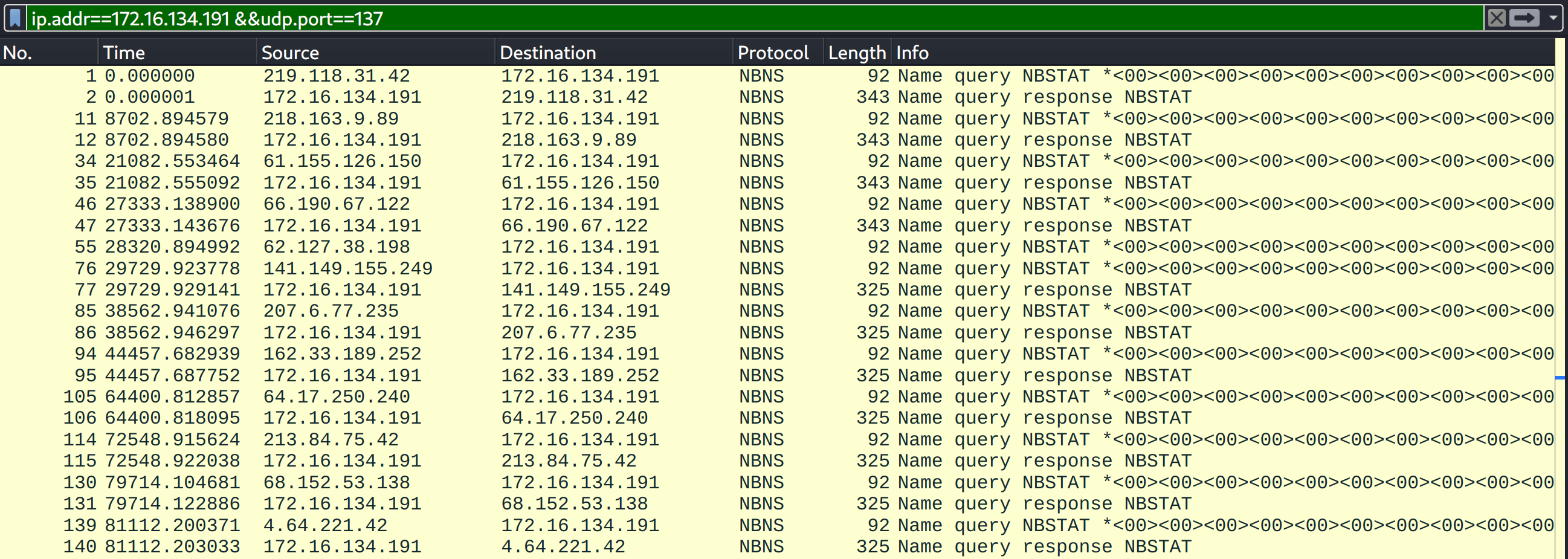The image size is (1568, 559).
Task: Sort packets by the No. column header
Action: coord(49,53)
